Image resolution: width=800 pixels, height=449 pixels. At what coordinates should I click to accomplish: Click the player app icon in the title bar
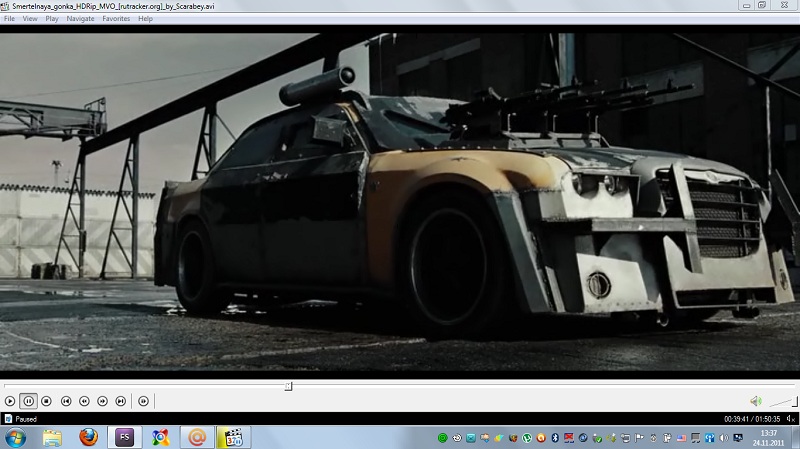pyautogui.click(x=5, y=6)
